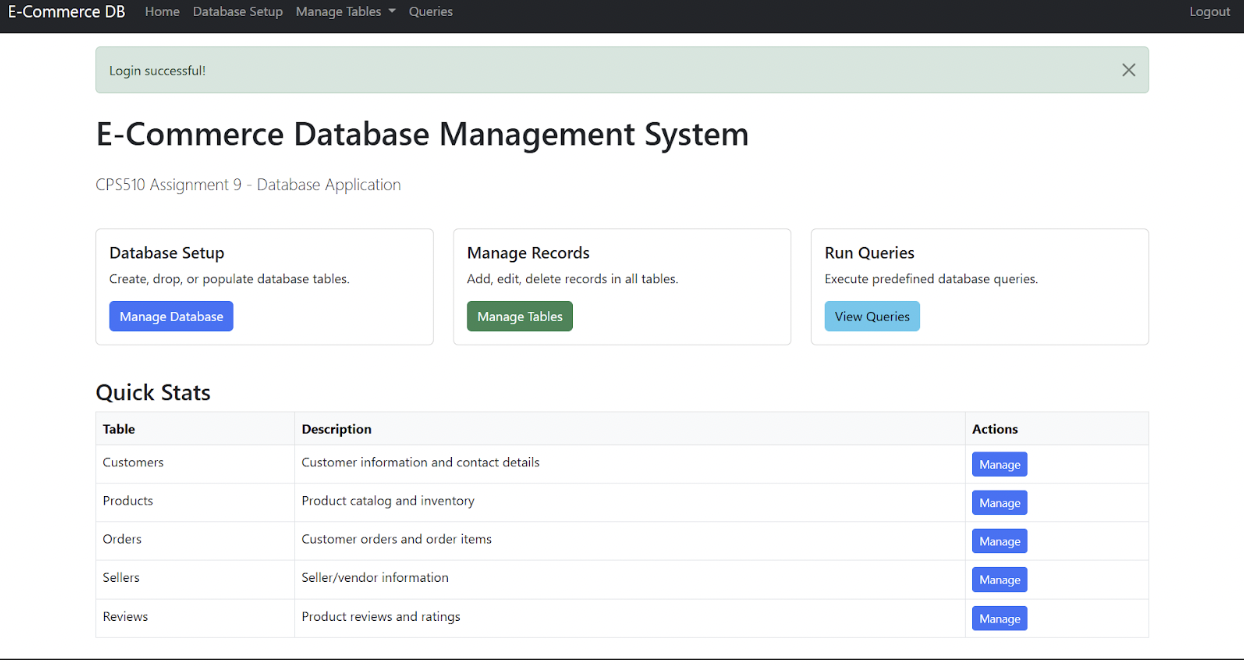Manage the Products table
Viewport: 1244px width, 666px height.
[999, 502]
